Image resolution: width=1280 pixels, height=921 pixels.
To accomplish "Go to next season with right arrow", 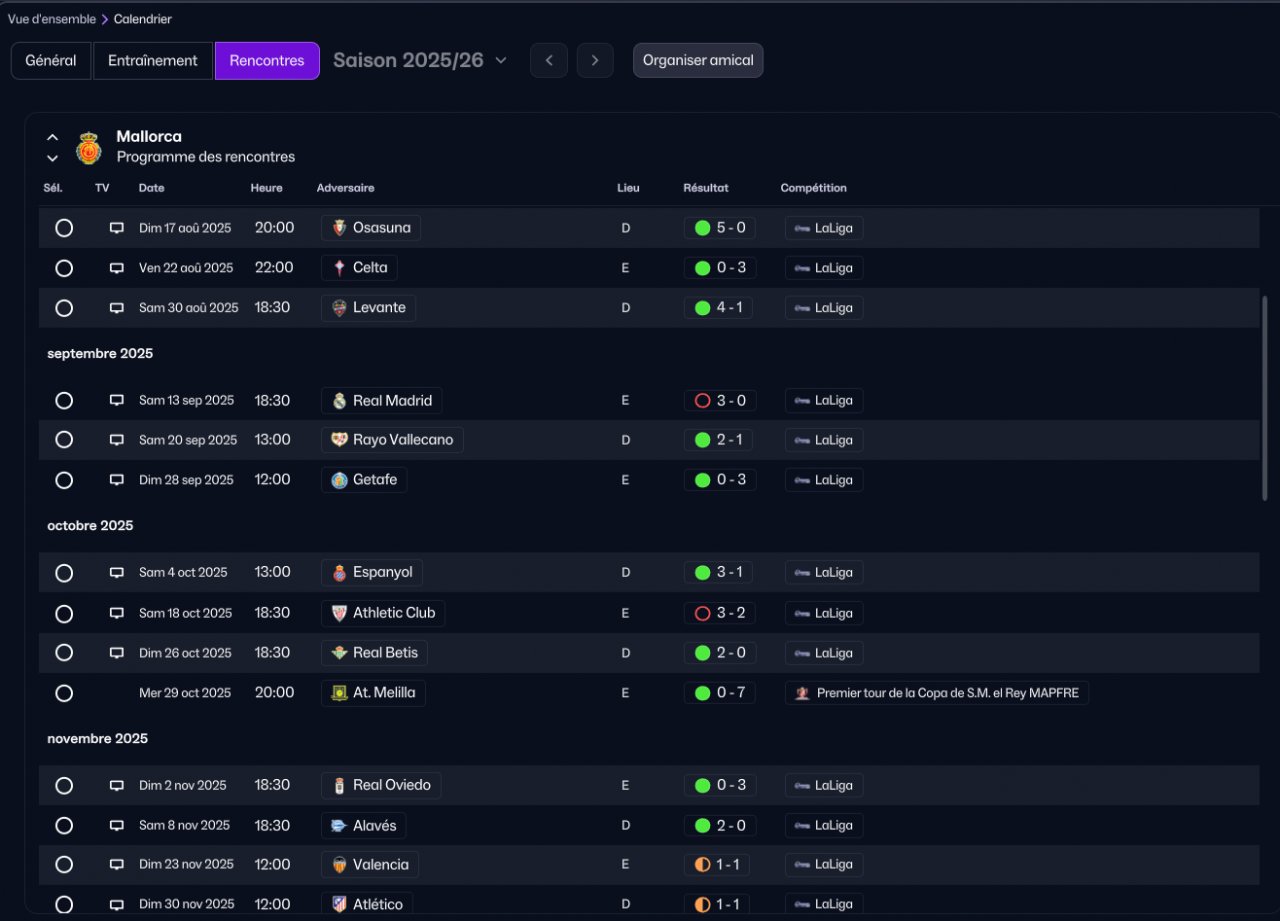I will tap(595, 60).
